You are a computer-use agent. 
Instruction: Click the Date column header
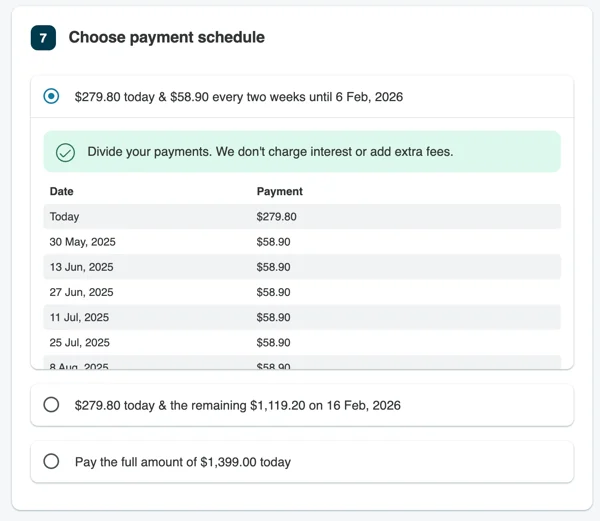click(62, 191)
